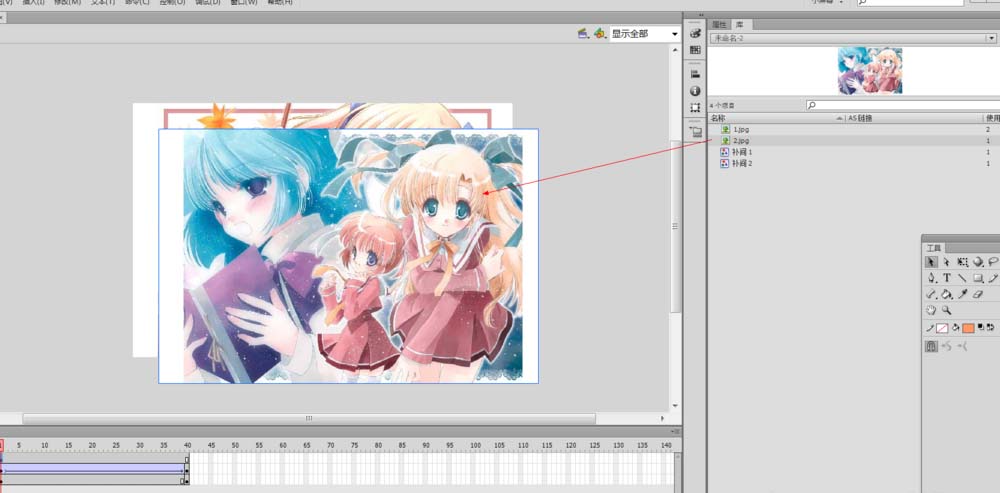Click the stroke color pencil icon
1000x493 pixels.
930,328
